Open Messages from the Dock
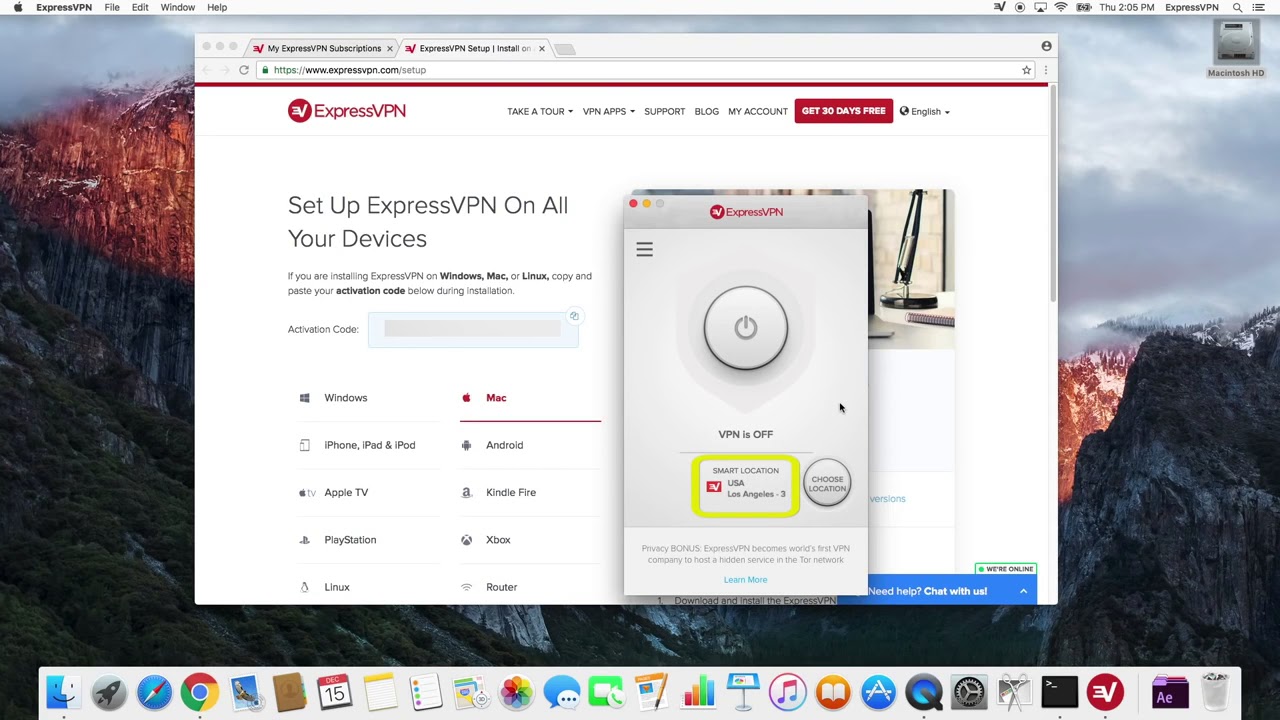Screen dimensions: 1280x720 [562, 692]
